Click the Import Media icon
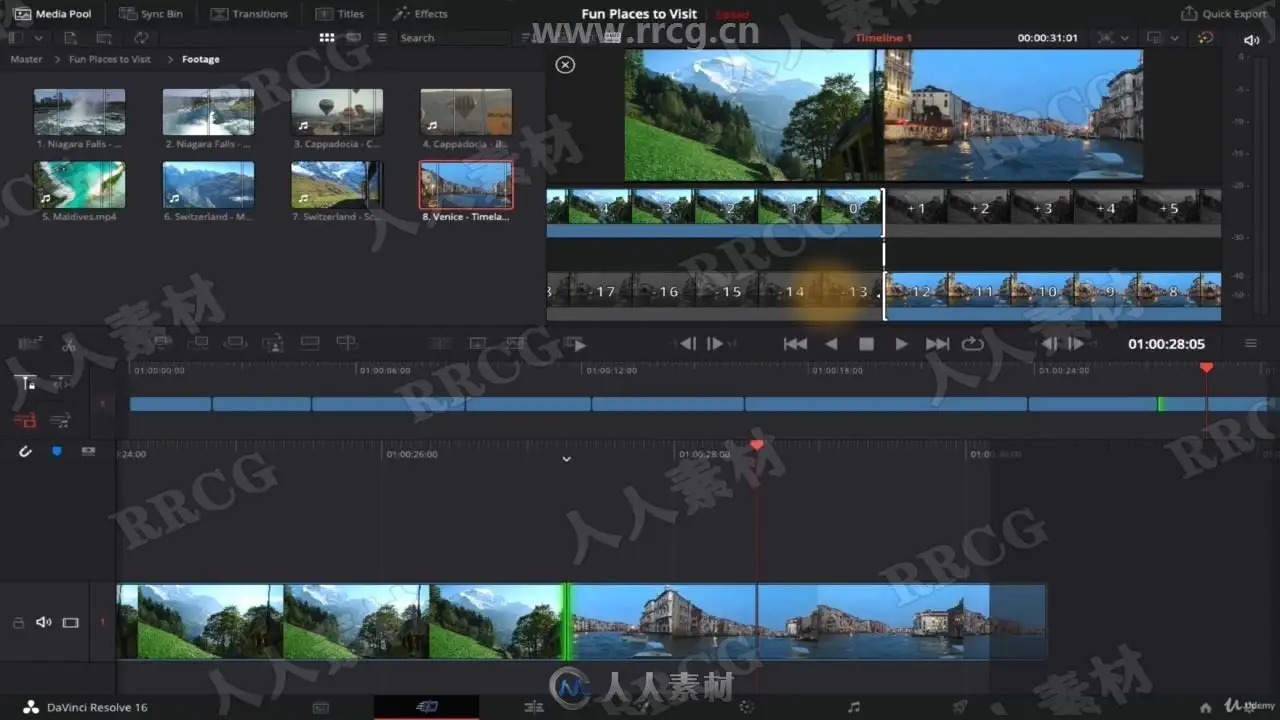1280x720 pixels. pos(70,38)
